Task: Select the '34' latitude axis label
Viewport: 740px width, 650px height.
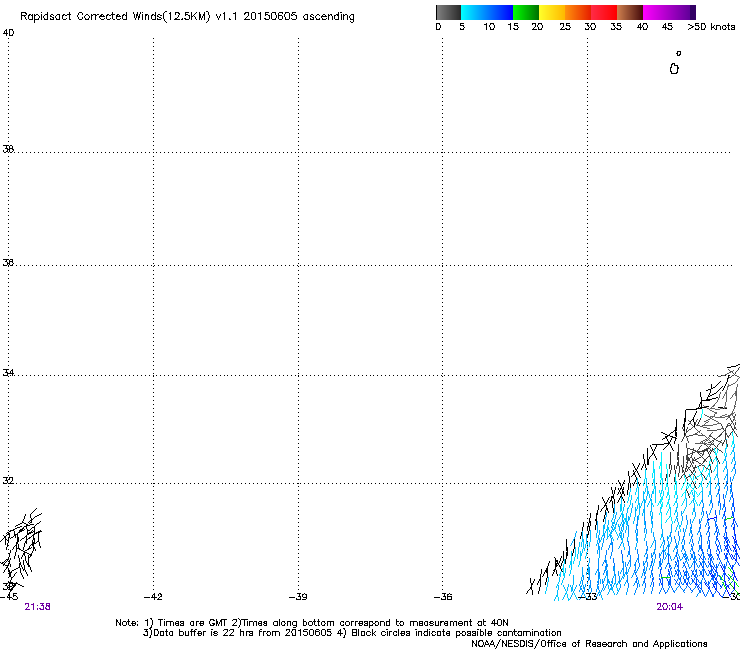Action: click(x=8, y=373)
